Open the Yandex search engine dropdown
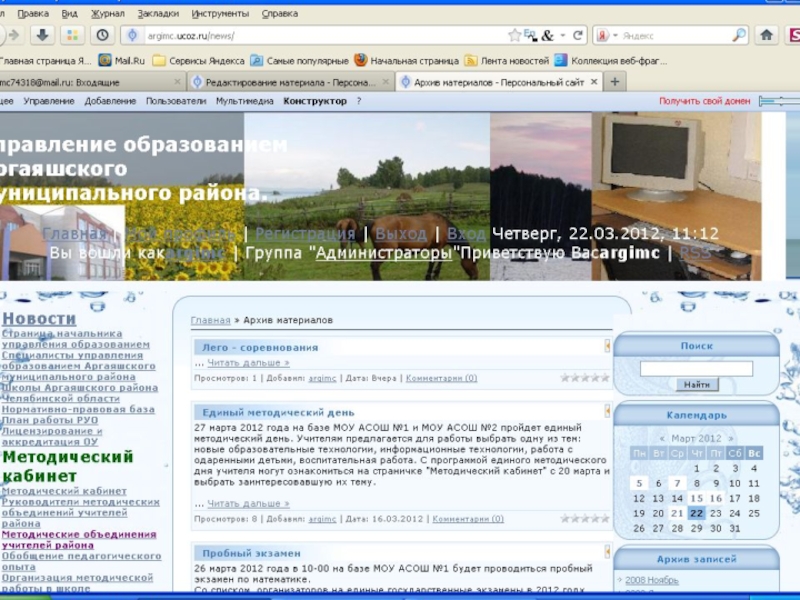This screenshot has width=800, height=600. pos(606,35)
